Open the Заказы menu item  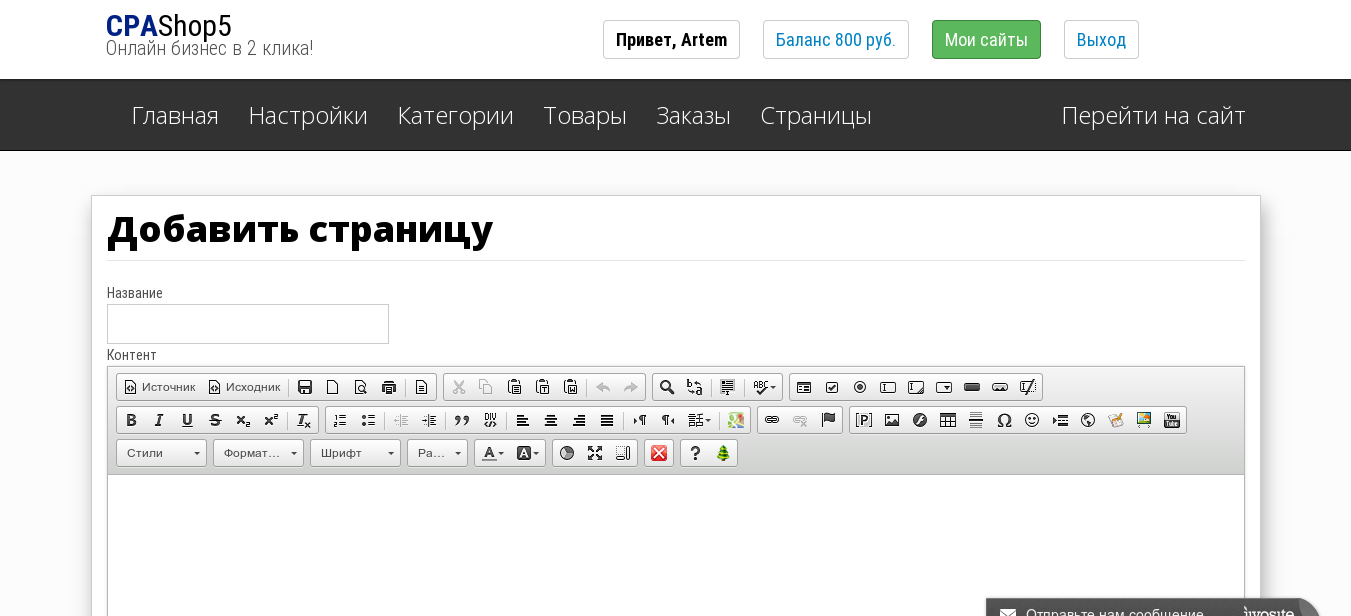(693, 115)
